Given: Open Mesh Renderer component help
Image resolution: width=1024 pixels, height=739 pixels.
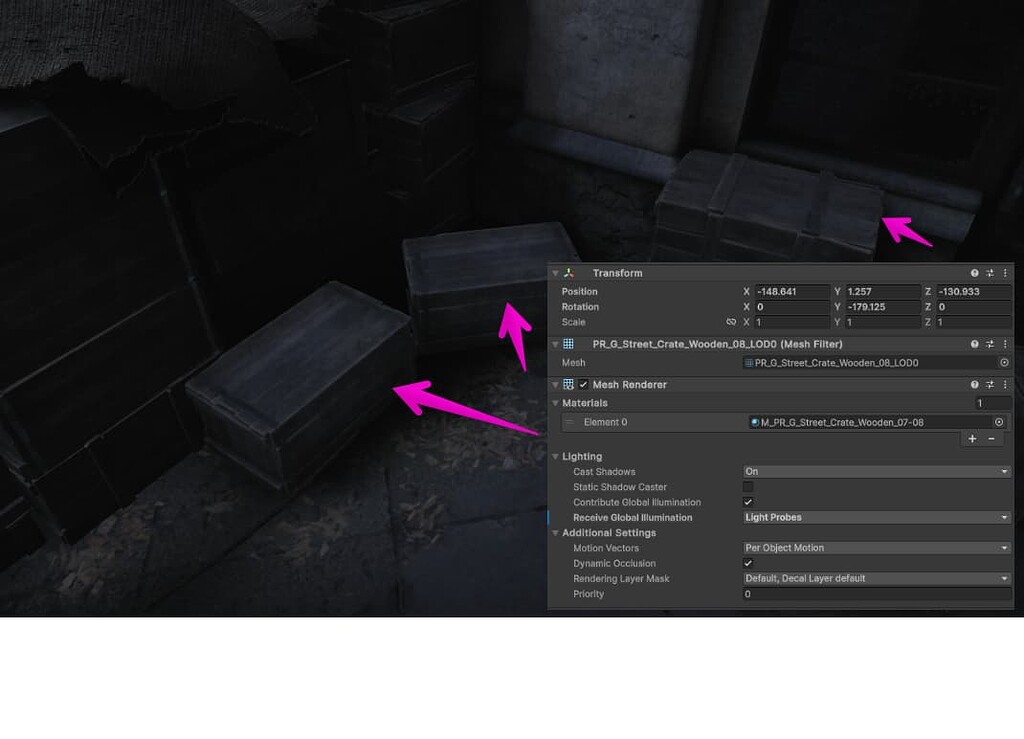Looking at the screenshot, I should [975, 384].
